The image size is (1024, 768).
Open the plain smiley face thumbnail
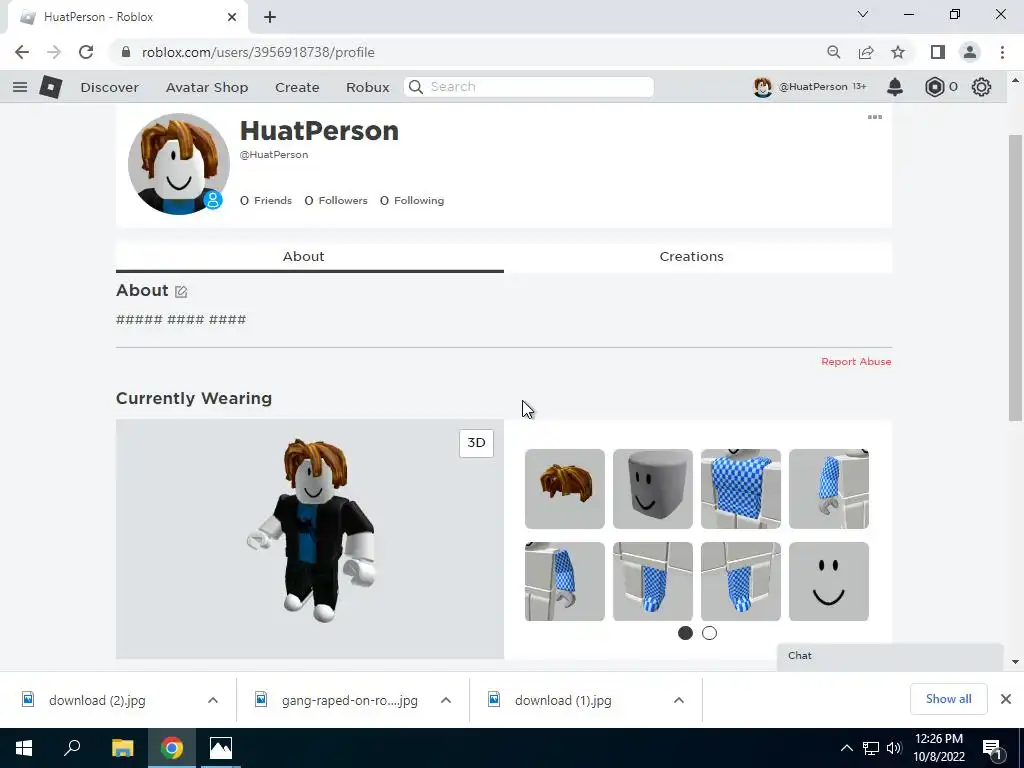coord(829,581)
